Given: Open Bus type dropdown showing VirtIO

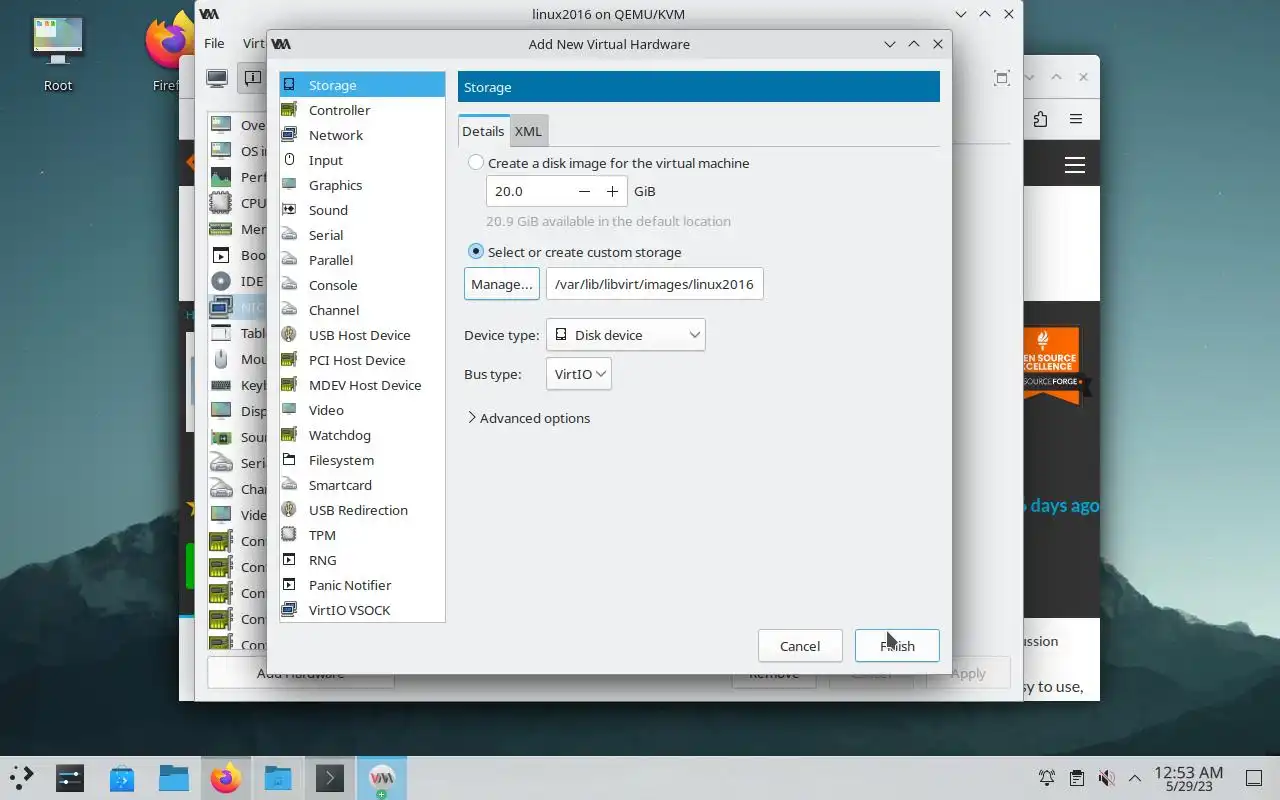Looking at the screenshot, I should pos(579,374).
